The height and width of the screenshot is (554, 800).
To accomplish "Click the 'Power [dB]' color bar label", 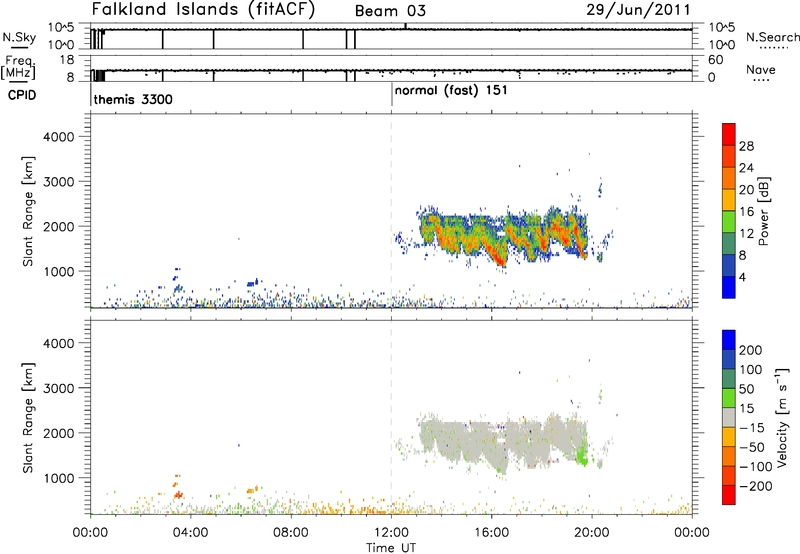I will tap(763, 211).
